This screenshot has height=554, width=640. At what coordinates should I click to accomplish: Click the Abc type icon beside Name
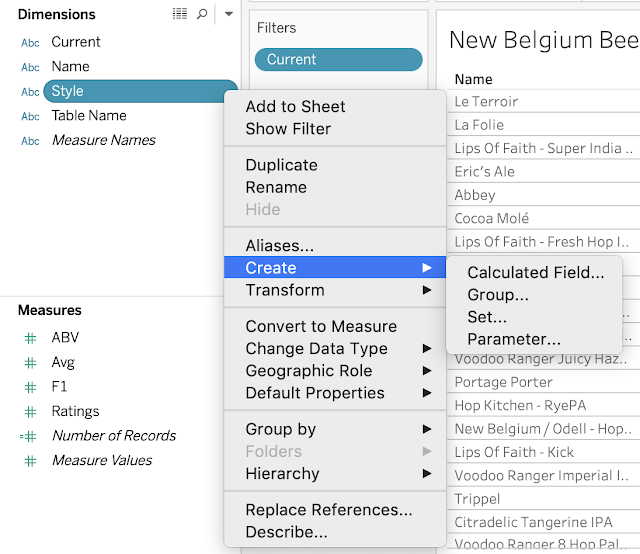[x=31, y=67]
